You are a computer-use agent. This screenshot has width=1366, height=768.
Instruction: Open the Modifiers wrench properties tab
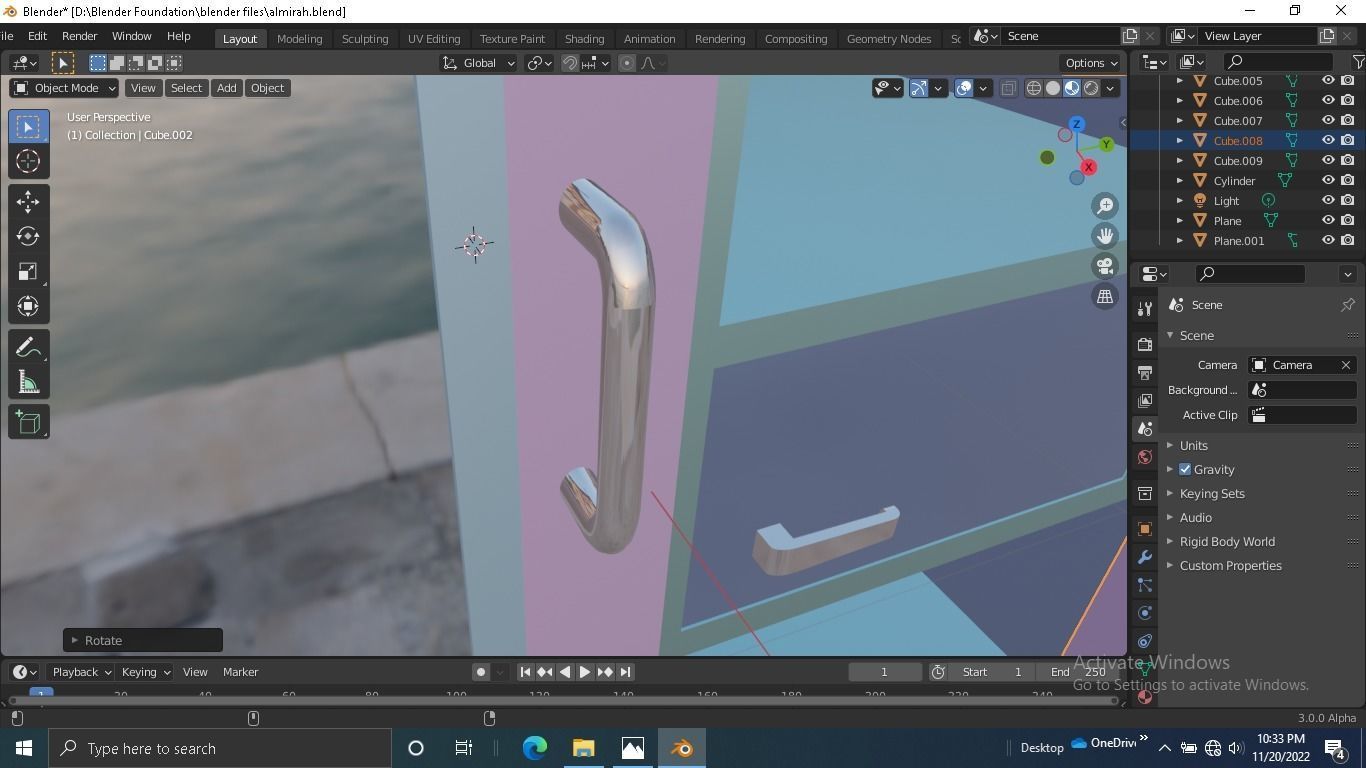pyautogui.click(x=1145, y=557)
